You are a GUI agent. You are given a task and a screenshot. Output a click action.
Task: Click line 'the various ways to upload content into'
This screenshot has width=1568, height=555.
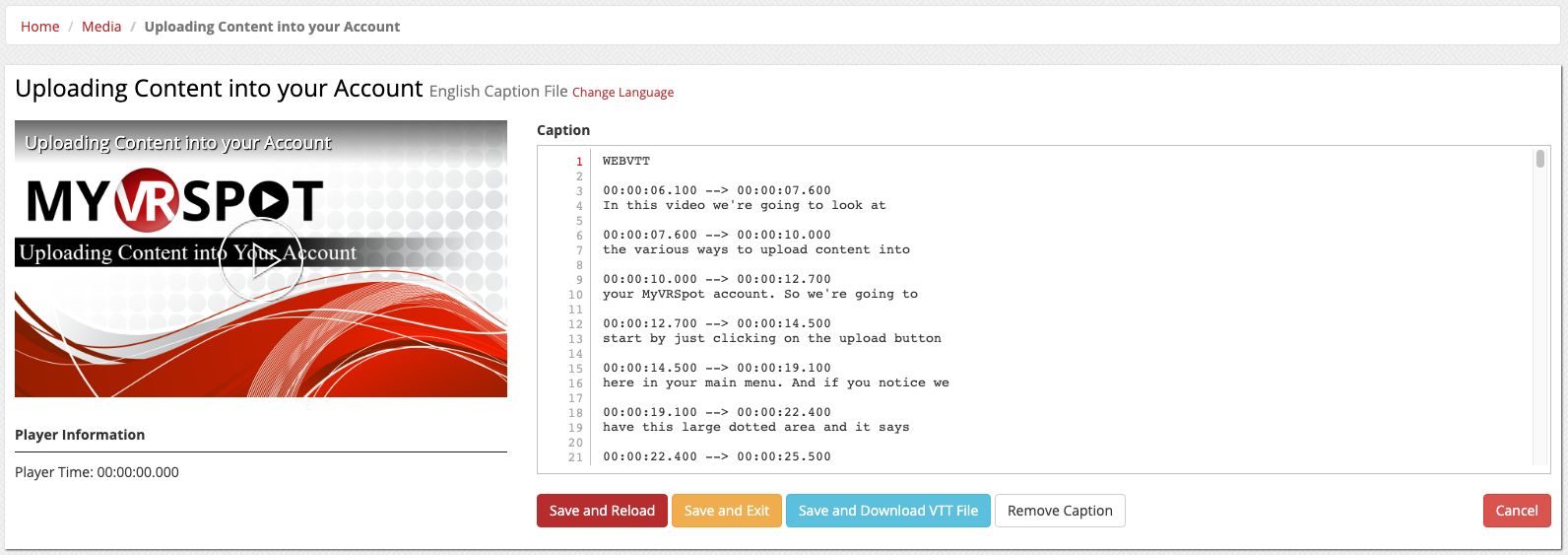(x=756, y=249)
